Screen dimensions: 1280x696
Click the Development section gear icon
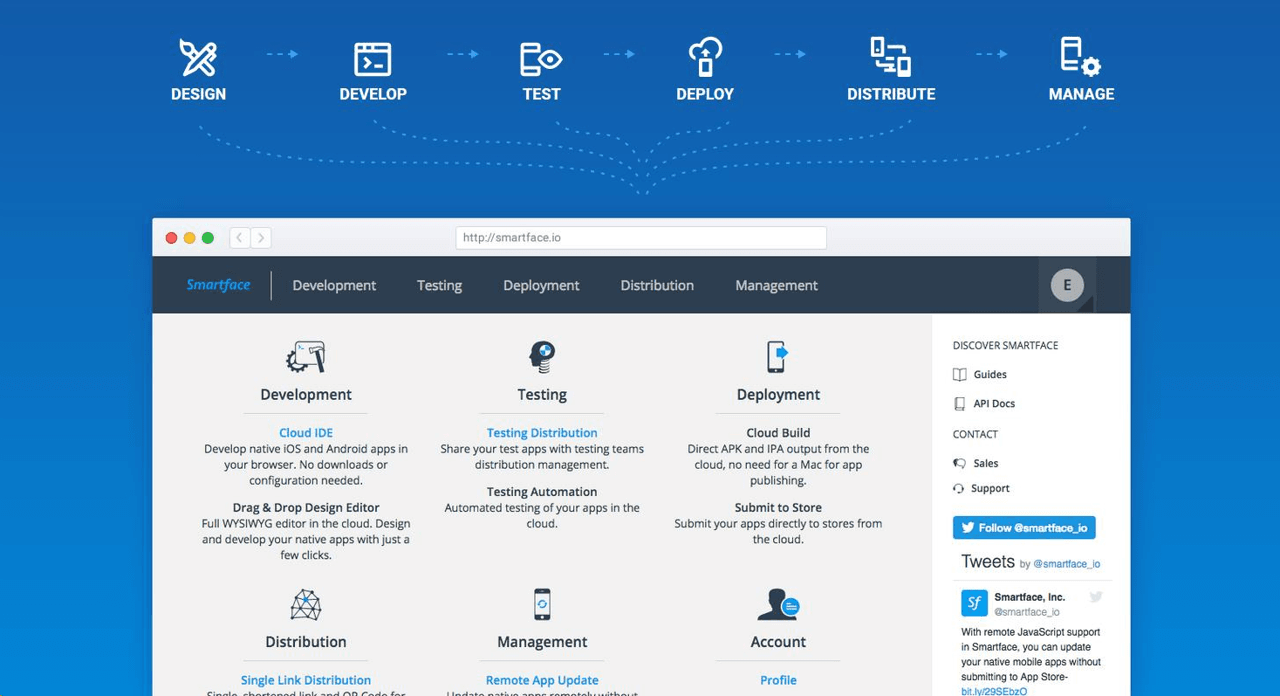tap(306, 357)
